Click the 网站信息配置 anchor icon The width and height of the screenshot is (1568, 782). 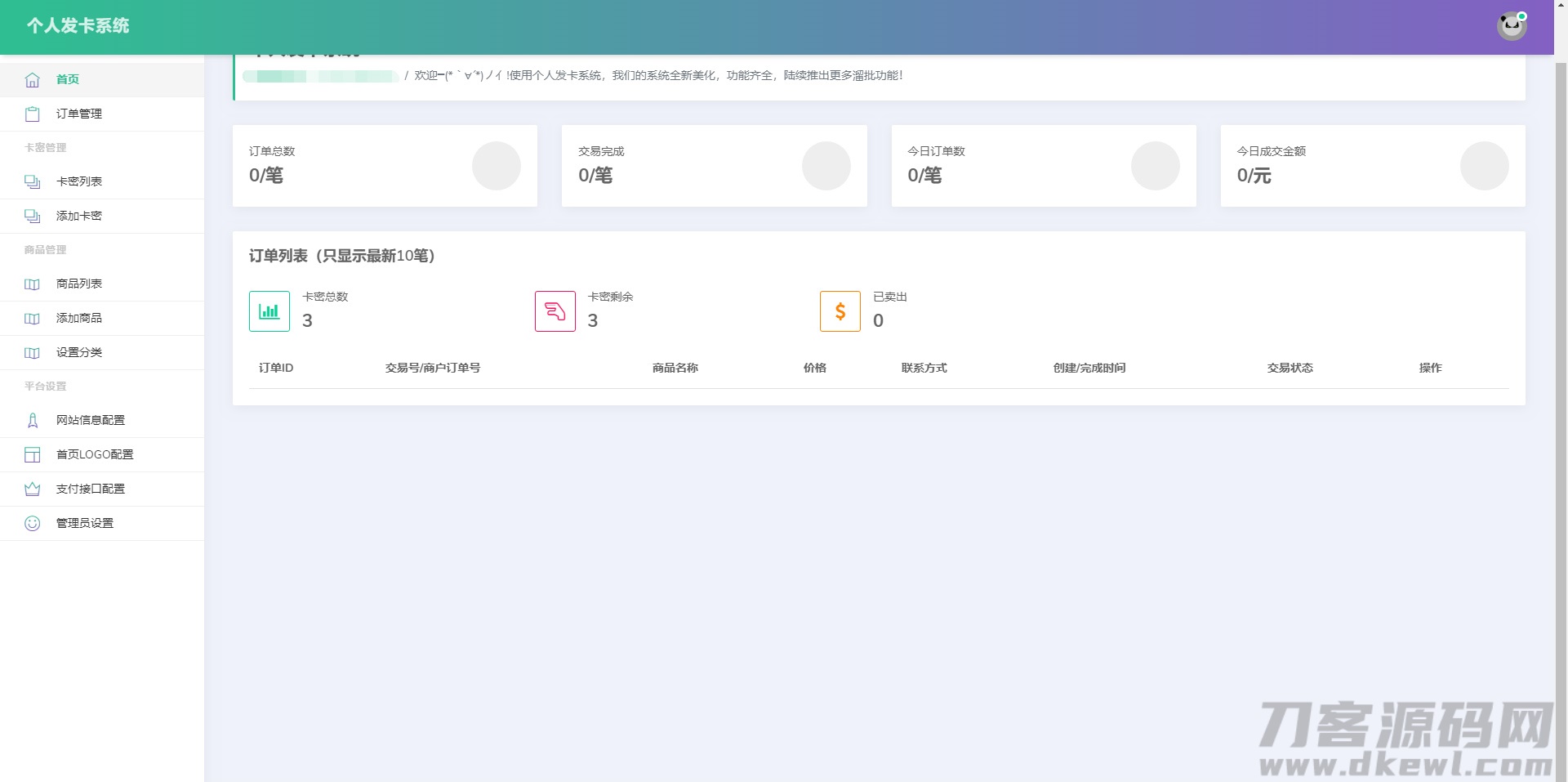click(x=33, y=420)
